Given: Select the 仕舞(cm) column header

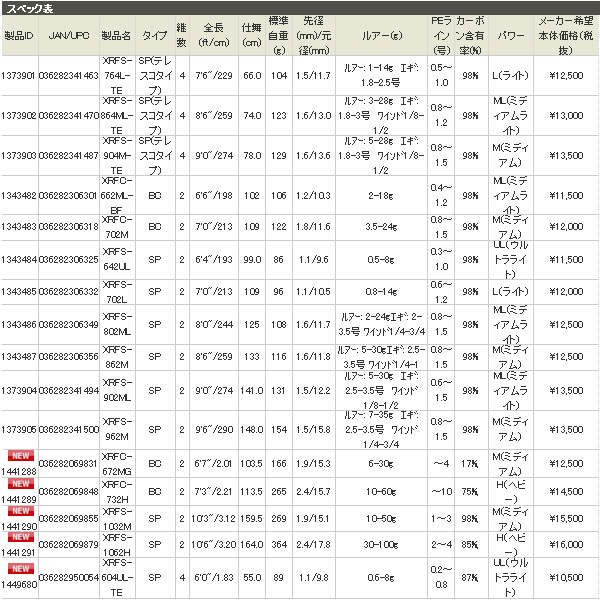Looking at the screenshot, I should (x=251, y=35).
